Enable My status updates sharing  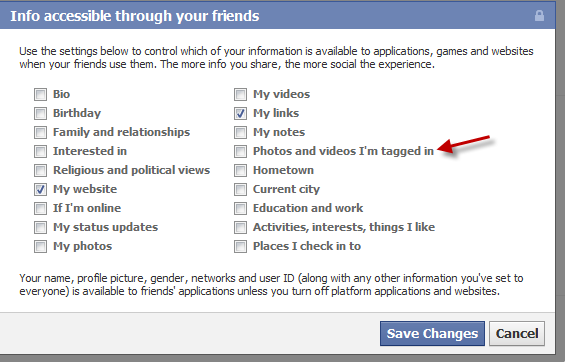pyautogui.click(x=40, y=227)
